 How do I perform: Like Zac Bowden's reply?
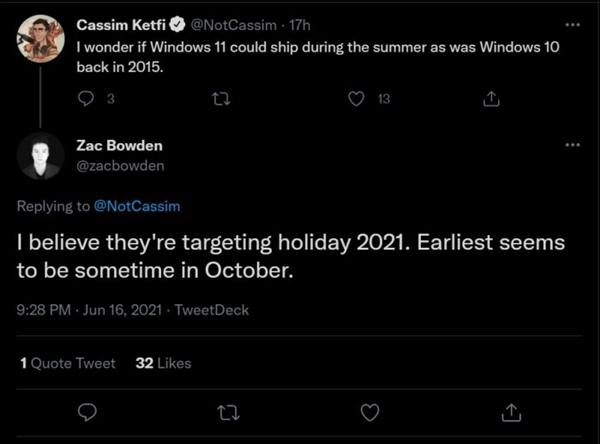point(370,411)
